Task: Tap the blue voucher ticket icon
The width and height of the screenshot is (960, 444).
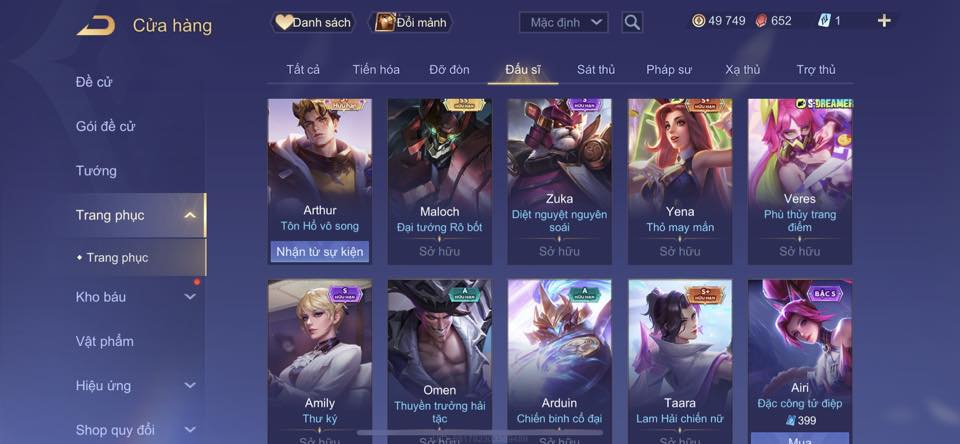Action: [x=824, y=21]
